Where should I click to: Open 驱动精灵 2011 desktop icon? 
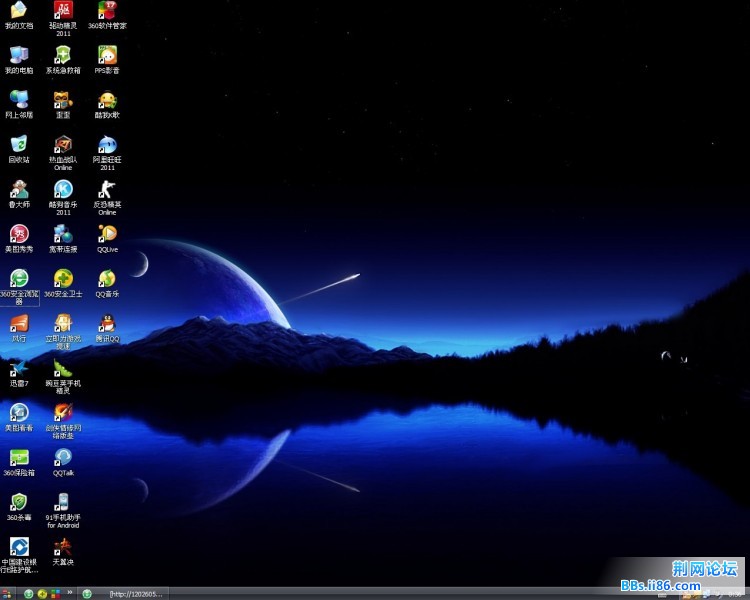63,11
